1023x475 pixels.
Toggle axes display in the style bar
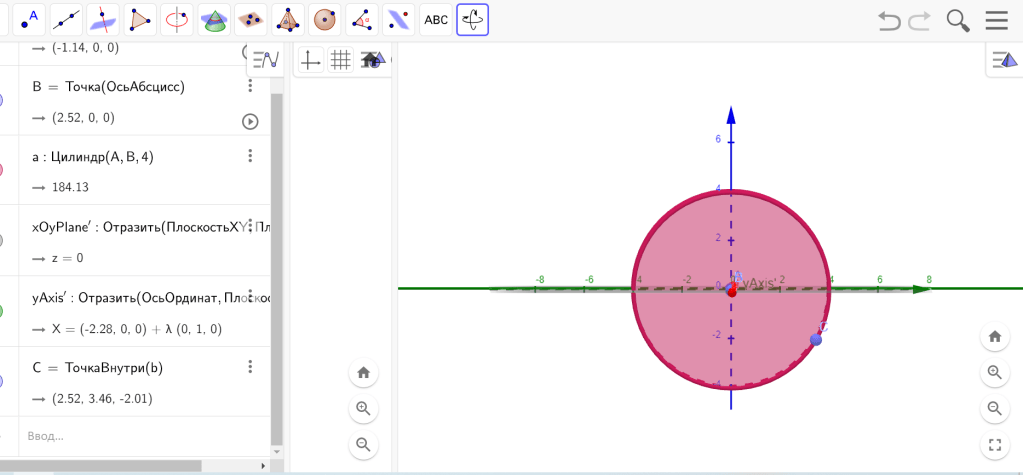(x=311, y=60)
